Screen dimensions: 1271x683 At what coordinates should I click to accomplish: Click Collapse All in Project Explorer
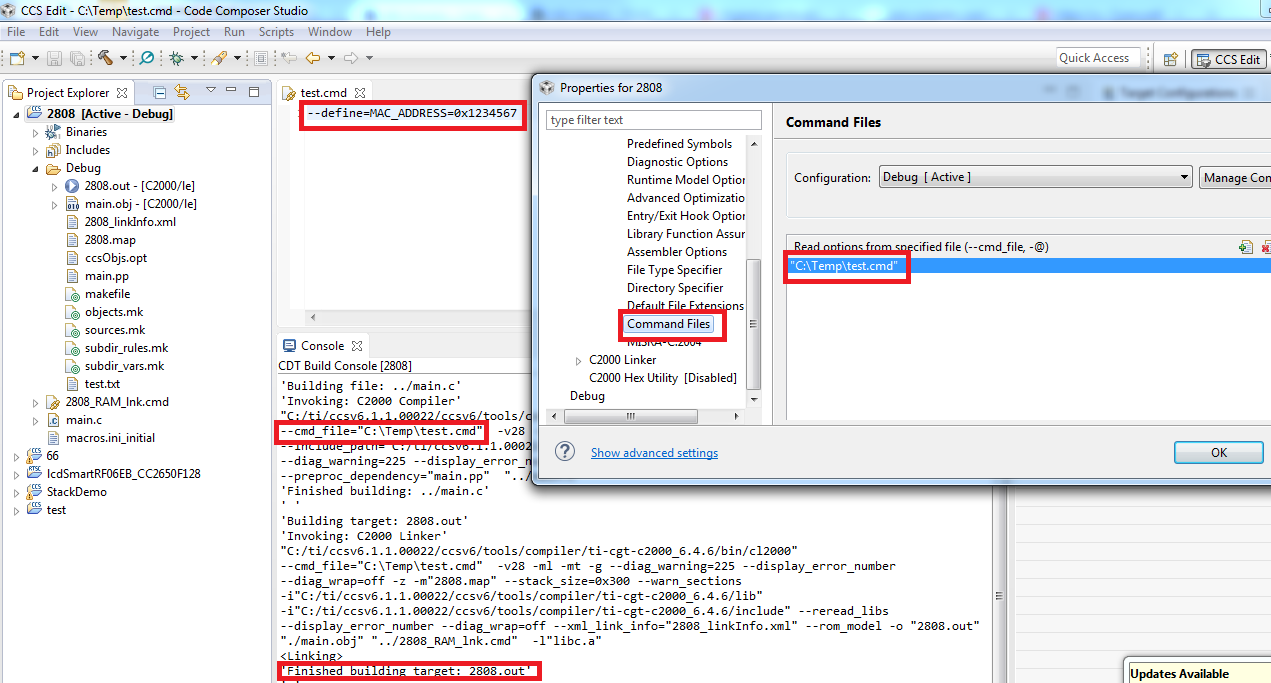pos(160,92)
